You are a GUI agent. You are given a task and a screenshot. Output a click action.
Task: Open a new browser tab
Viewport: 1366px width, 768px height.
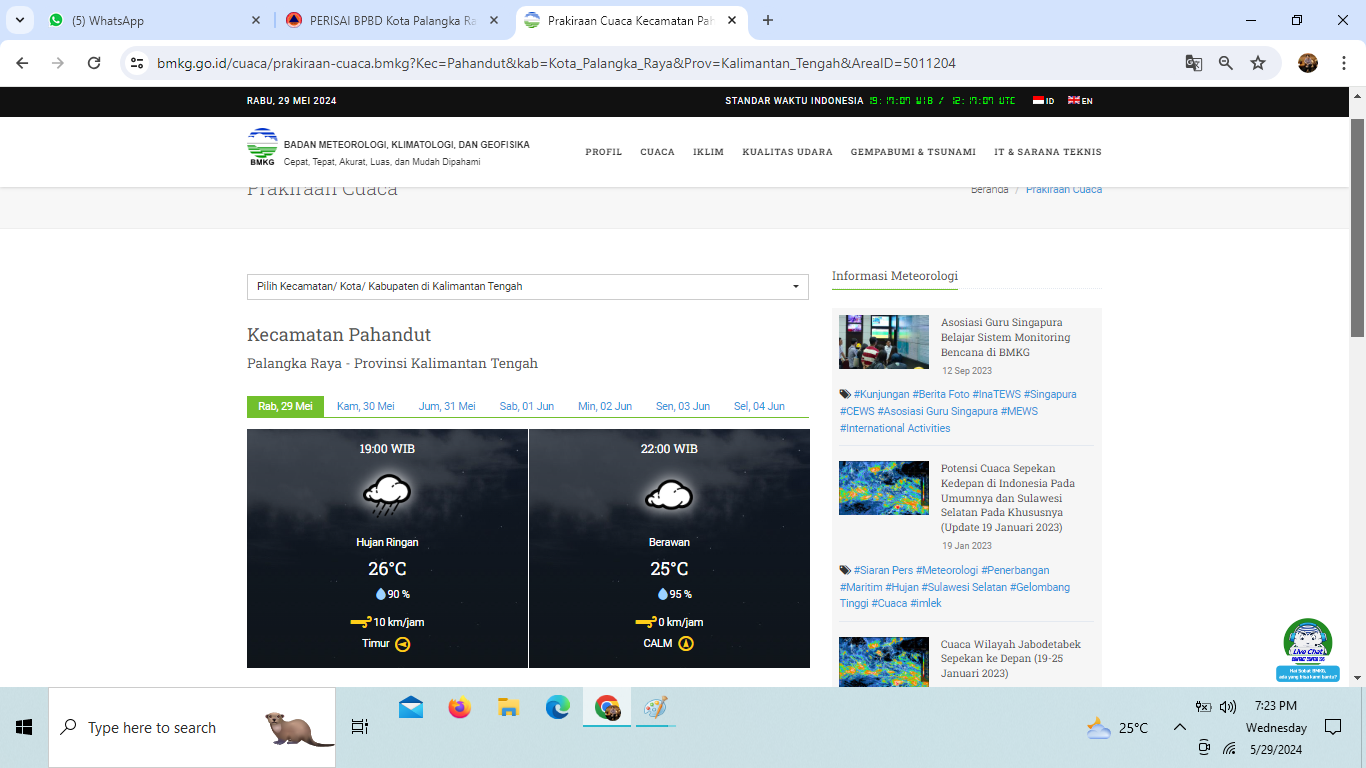pos(768,20)
